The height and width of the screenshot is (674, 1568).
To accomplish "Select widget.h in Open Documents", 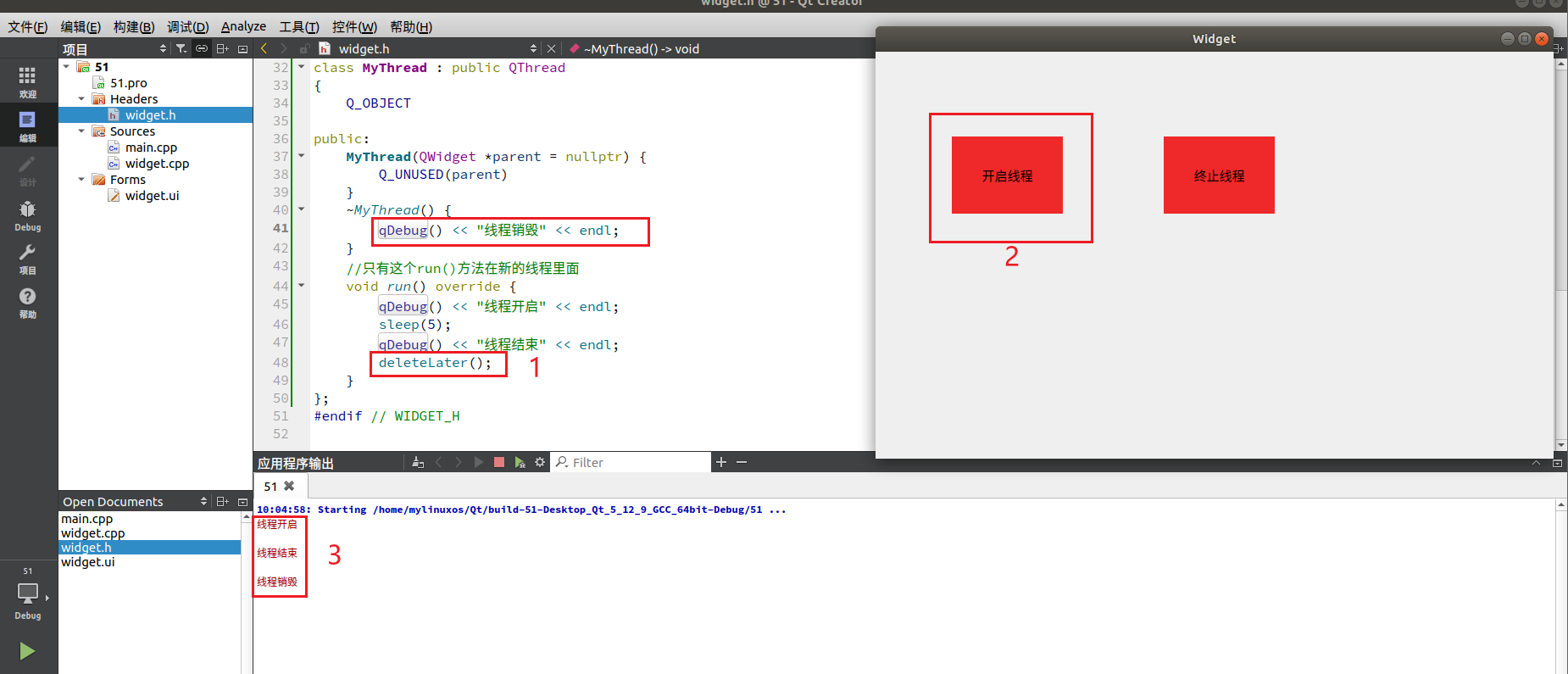I will (150, 548).
